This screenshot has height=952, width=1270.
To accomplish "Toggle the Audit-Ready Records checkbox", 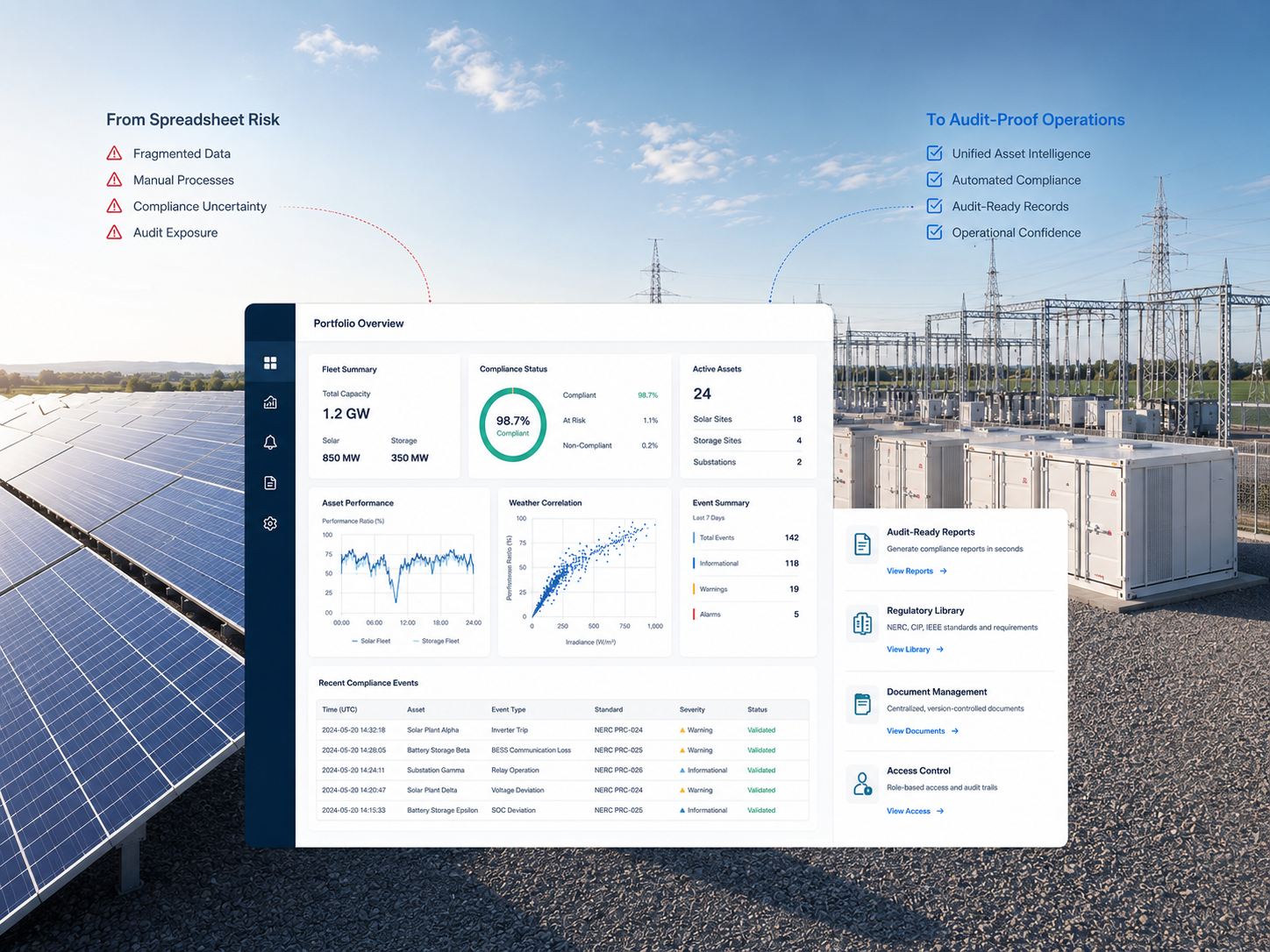I will [935, 206].
